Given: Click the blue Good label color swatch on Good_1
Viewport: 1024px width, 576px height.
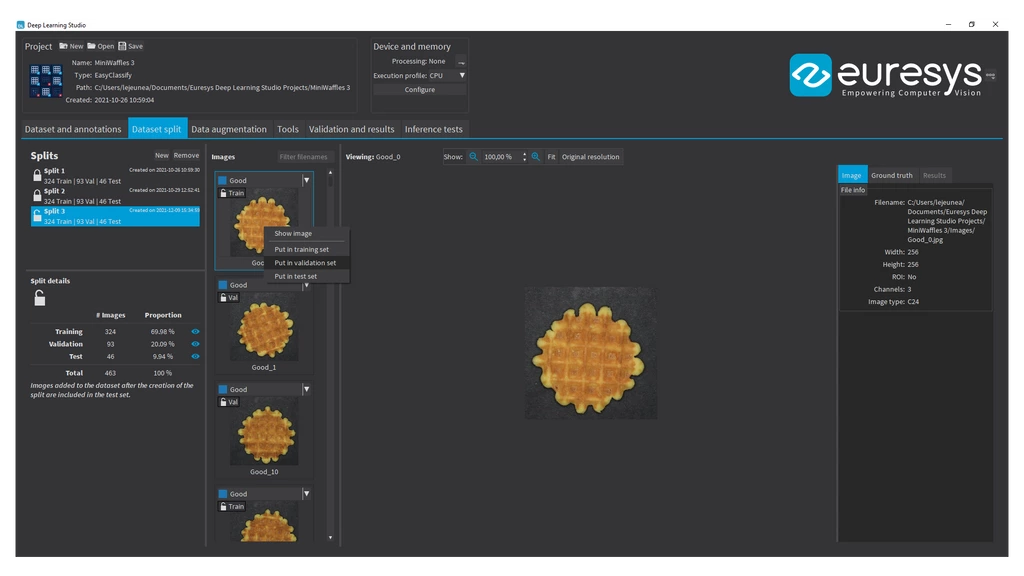Looking at the screenshot, I should [223, 285].
